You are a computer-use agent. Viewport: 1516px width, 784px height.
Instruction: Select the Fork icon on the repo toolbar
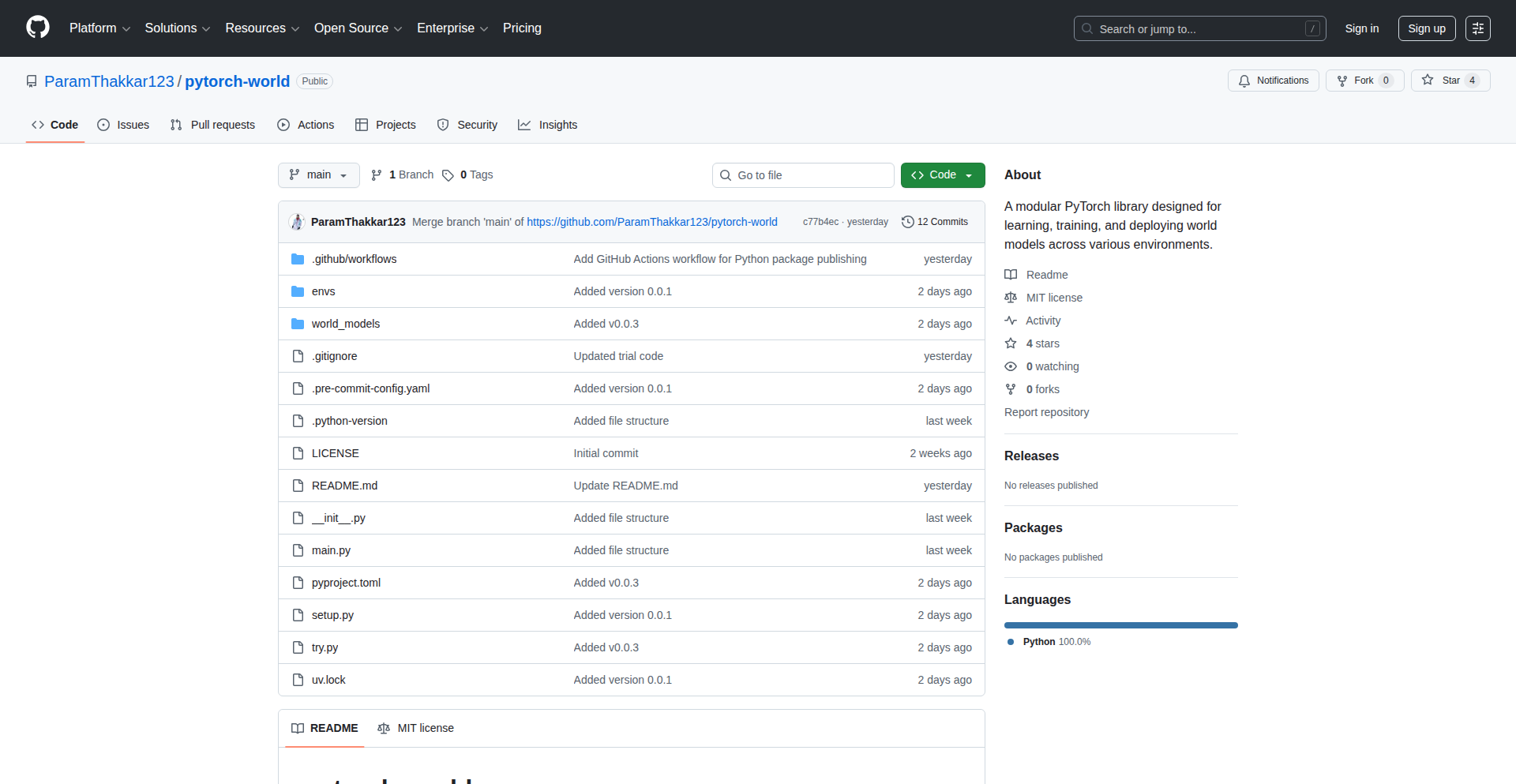tap(1342, 81)
